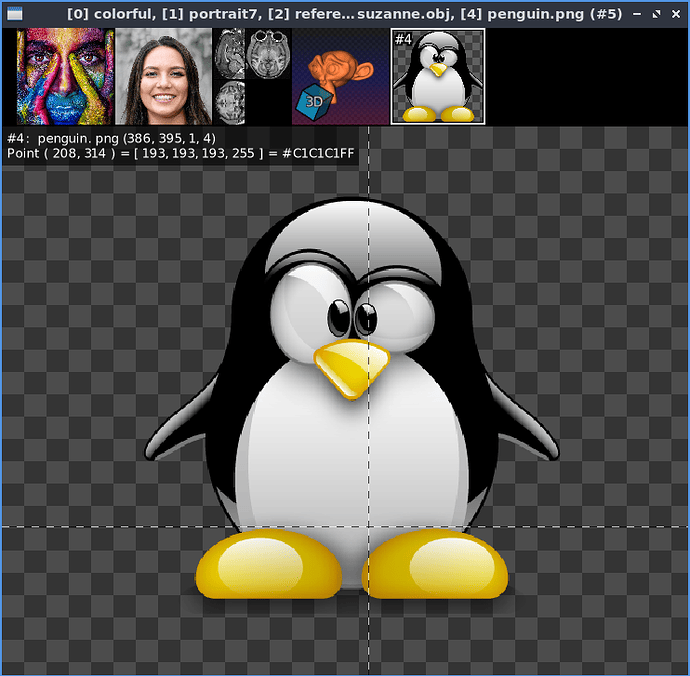Open the window menu icon in title bar
690x676 pixels.
(x=15, y=14)
